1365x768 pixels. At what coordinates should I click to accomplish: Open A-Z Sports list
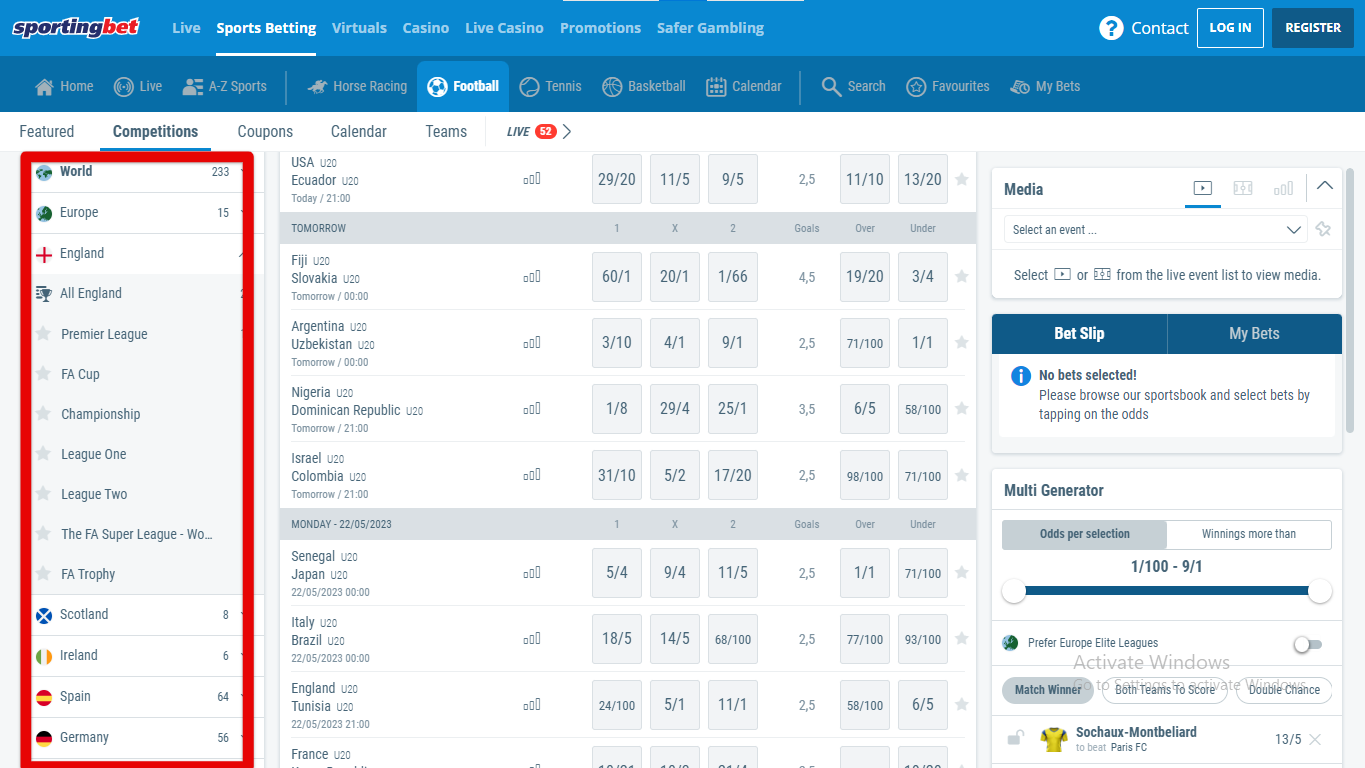click(225, 86)
